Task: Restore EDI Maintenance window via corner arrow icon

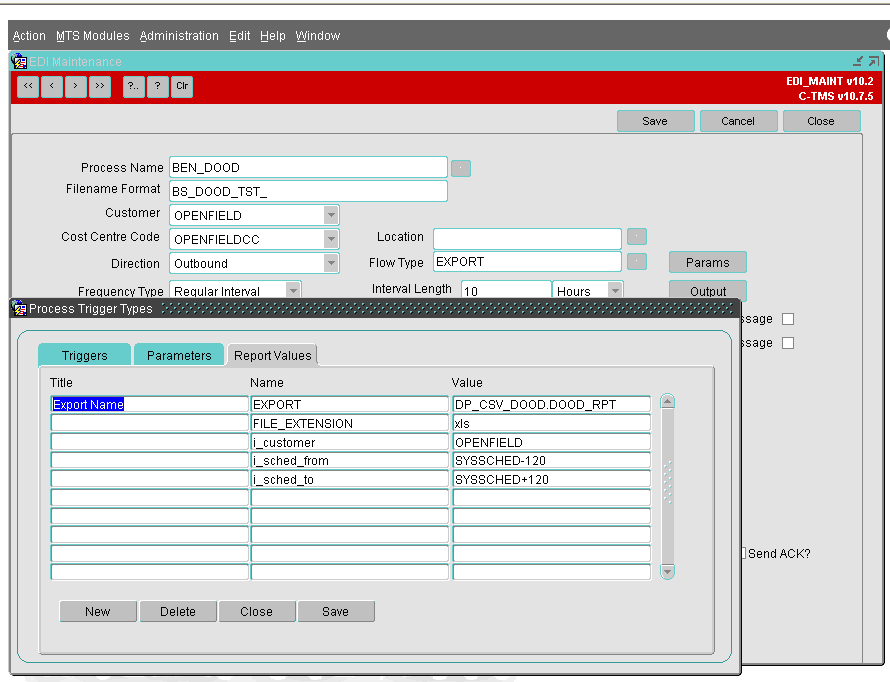Action: pyautogui.click(x=874, y=61)
